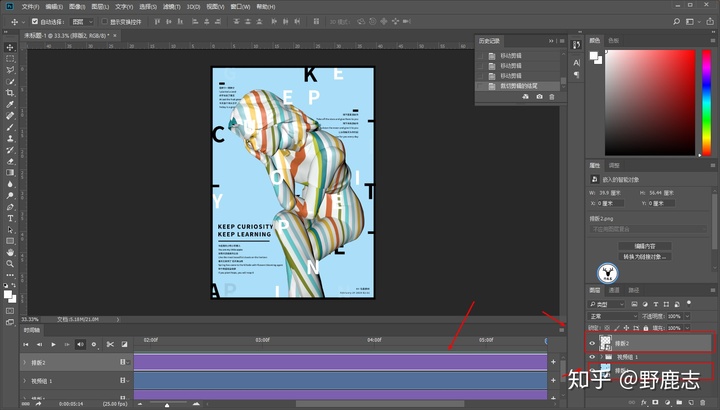Select the Eyedropper tool
Screen dimensions: 720x410
(x=10, y=104)
